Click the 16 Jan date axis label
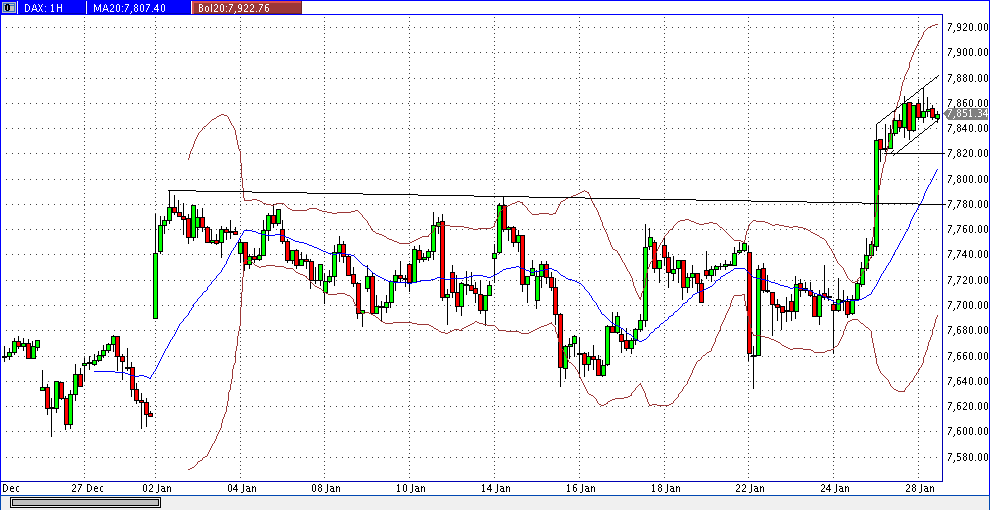This screenshot has width=990, height=510. 580,488
